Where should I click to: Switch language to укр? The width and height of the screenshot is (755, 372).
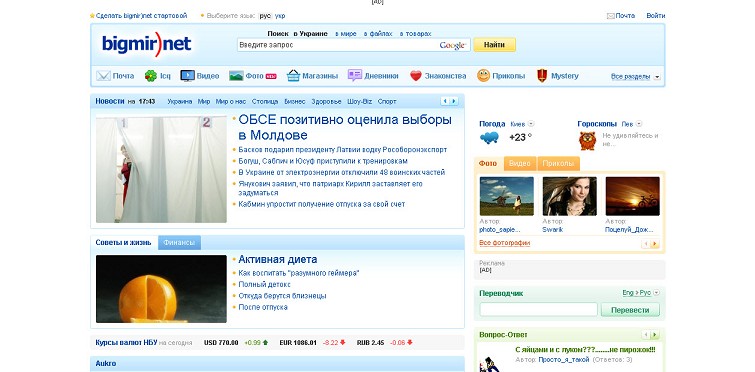pos(280,16)
